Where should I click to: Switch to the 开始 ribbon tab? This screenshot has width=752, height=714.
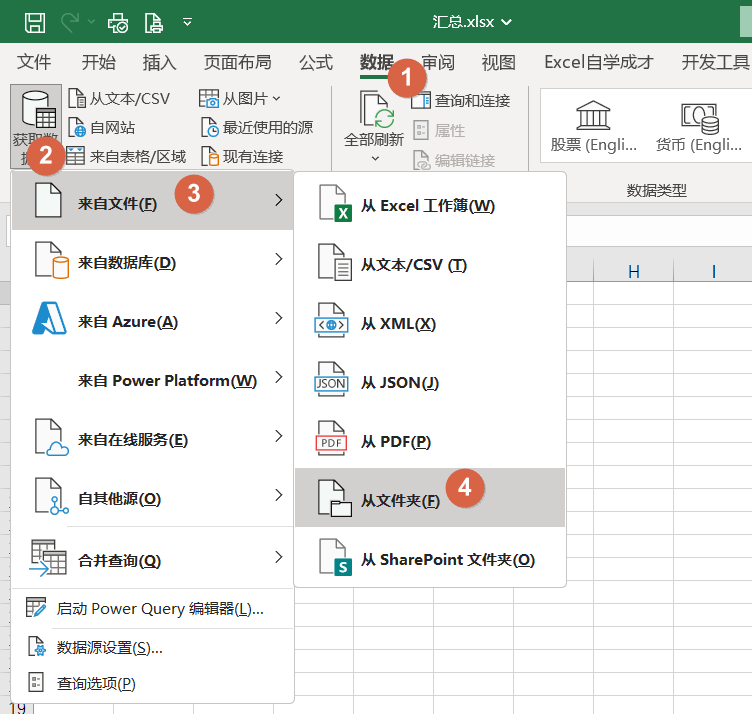click(x=98, y=62)
